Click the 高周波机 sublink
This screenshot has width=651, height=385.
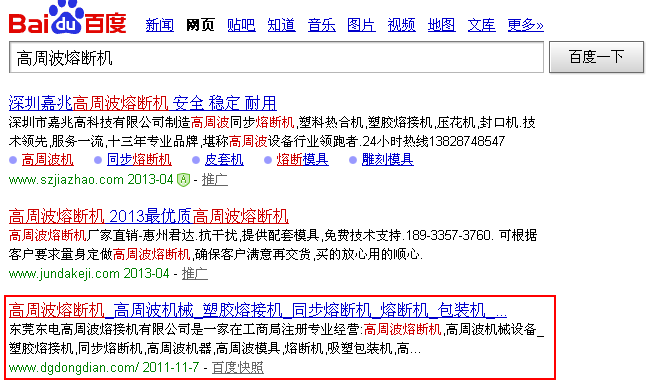47,159
